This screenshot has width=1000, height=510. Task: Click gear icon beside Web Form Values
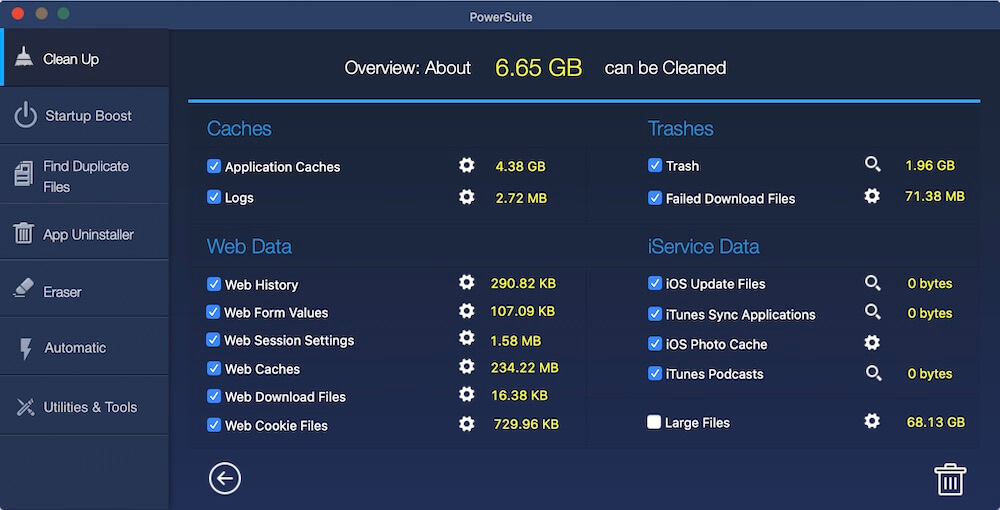(467, 311)
